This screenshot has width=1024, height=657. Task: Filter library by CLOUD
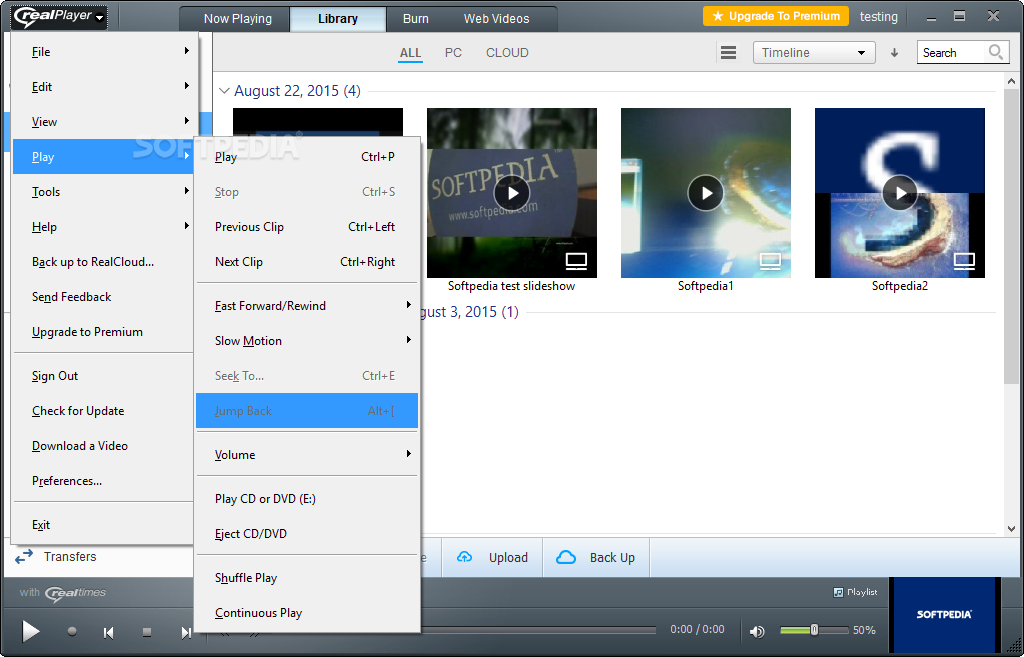(507, 53)
